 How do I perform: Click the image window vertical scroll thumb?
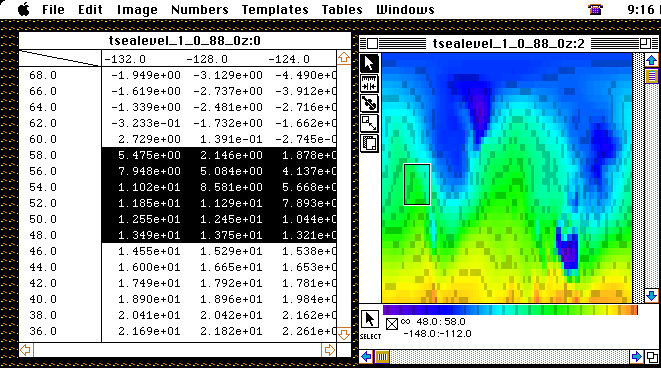(x=651, y=76)
